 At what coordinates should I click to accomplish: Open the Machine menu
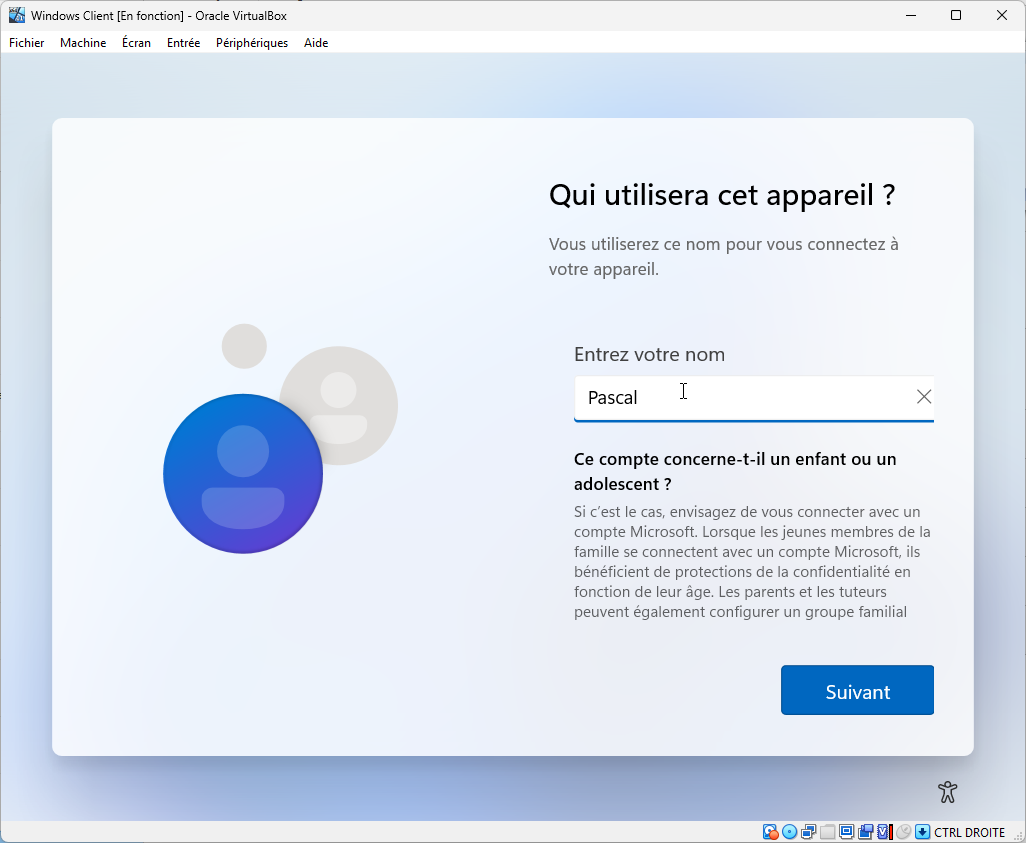click(82, 43)
